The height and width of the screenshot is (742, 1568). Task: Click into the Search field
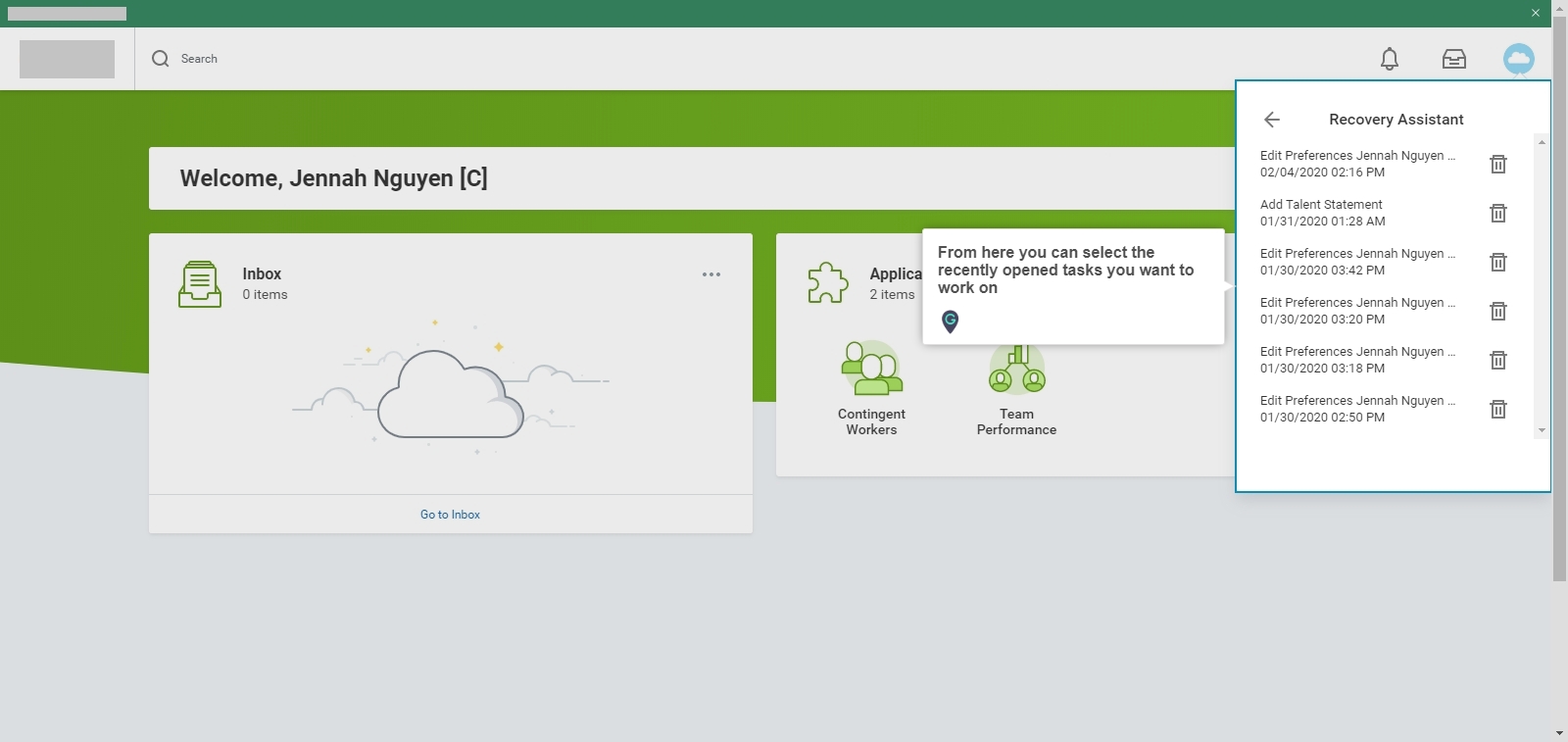point(199,59)
